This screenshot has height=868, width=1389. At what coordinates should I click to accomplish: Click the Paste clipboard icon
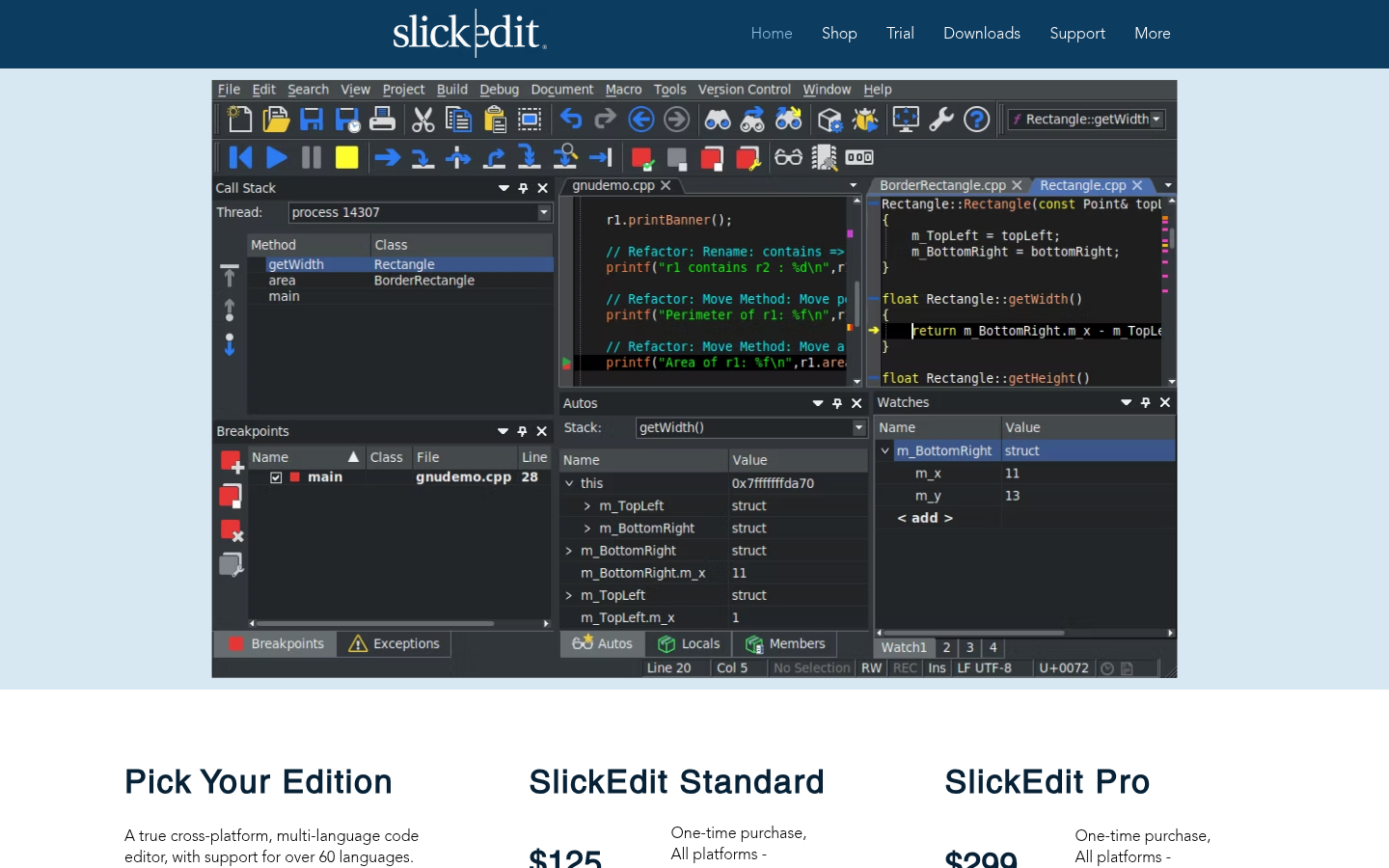[495, 120]
